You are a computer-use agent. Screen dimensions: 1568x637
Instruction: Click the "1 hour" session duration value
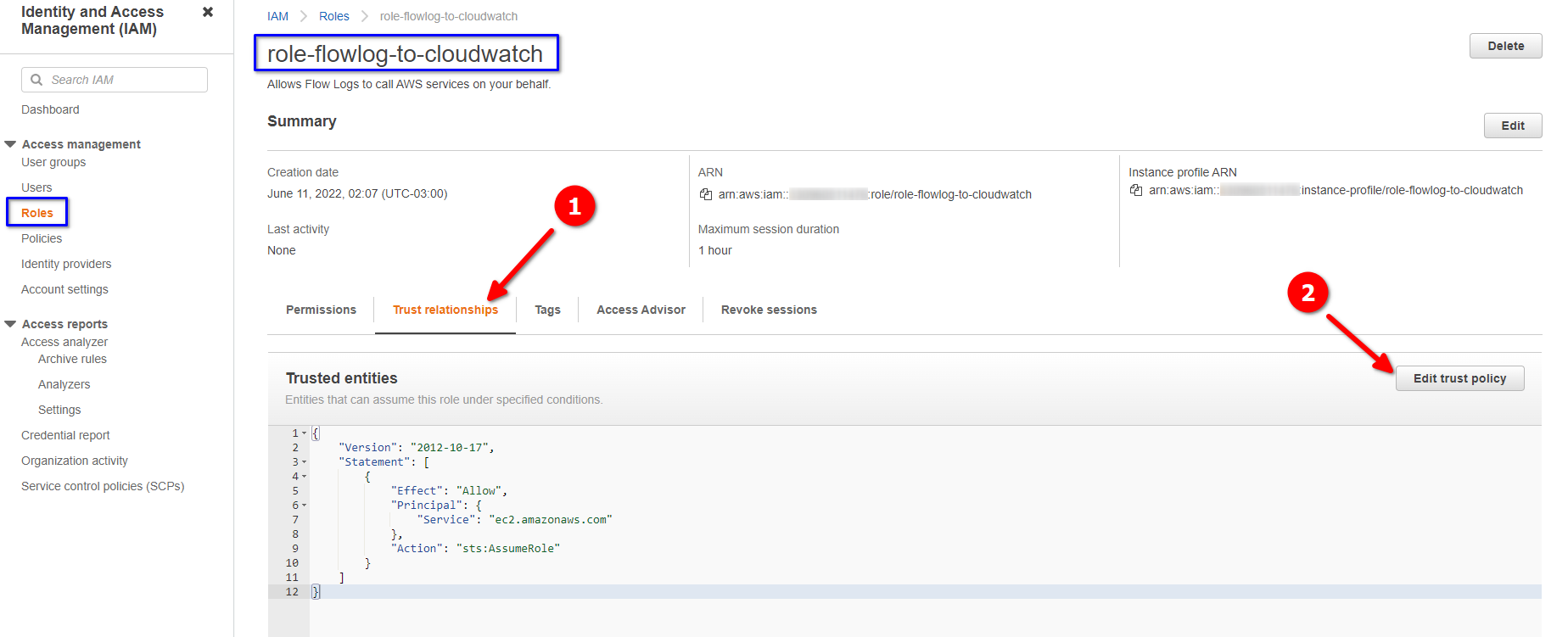tap(714, 250)
